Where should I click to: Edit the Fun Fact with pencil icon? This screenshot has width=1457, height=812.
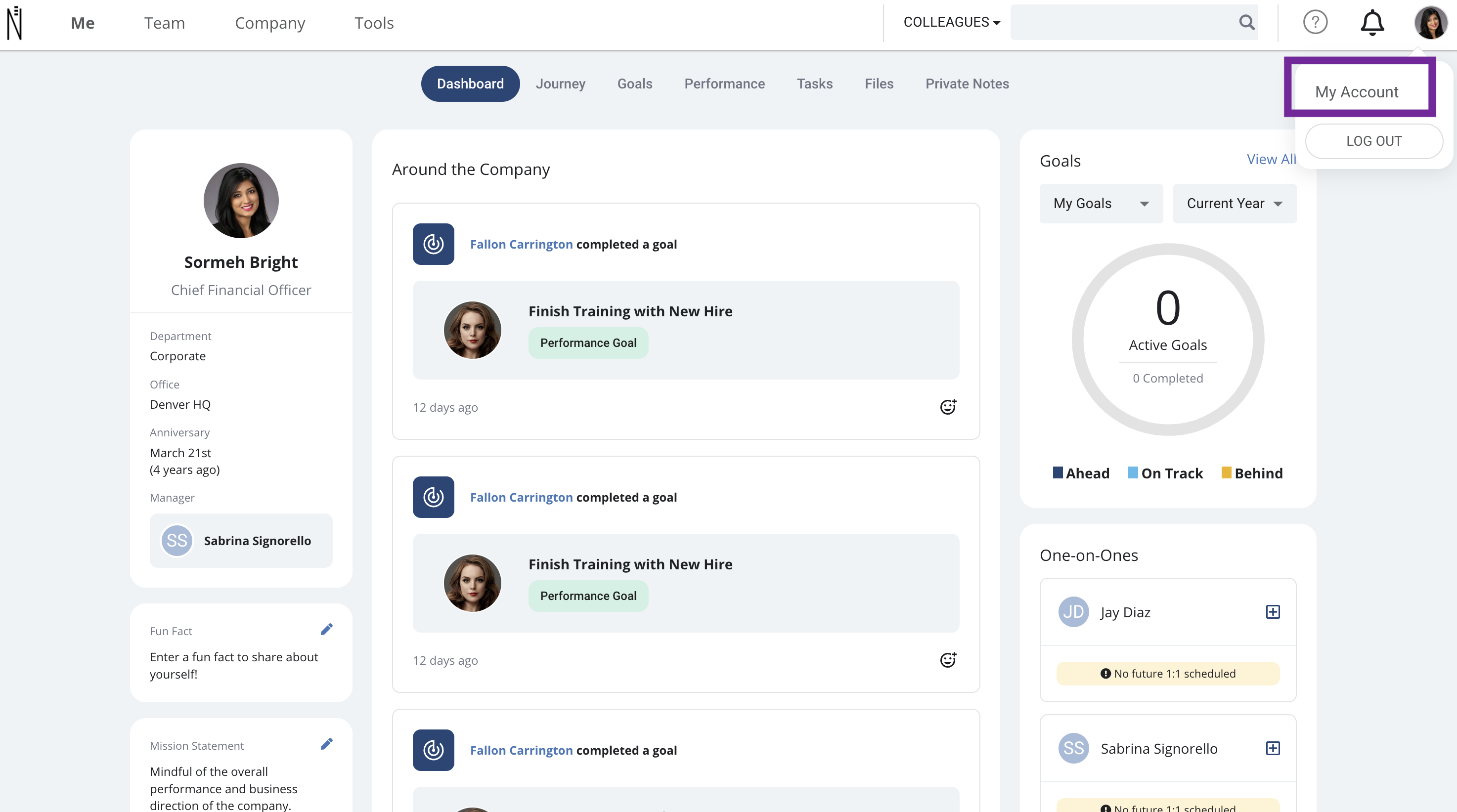[326, 629]
